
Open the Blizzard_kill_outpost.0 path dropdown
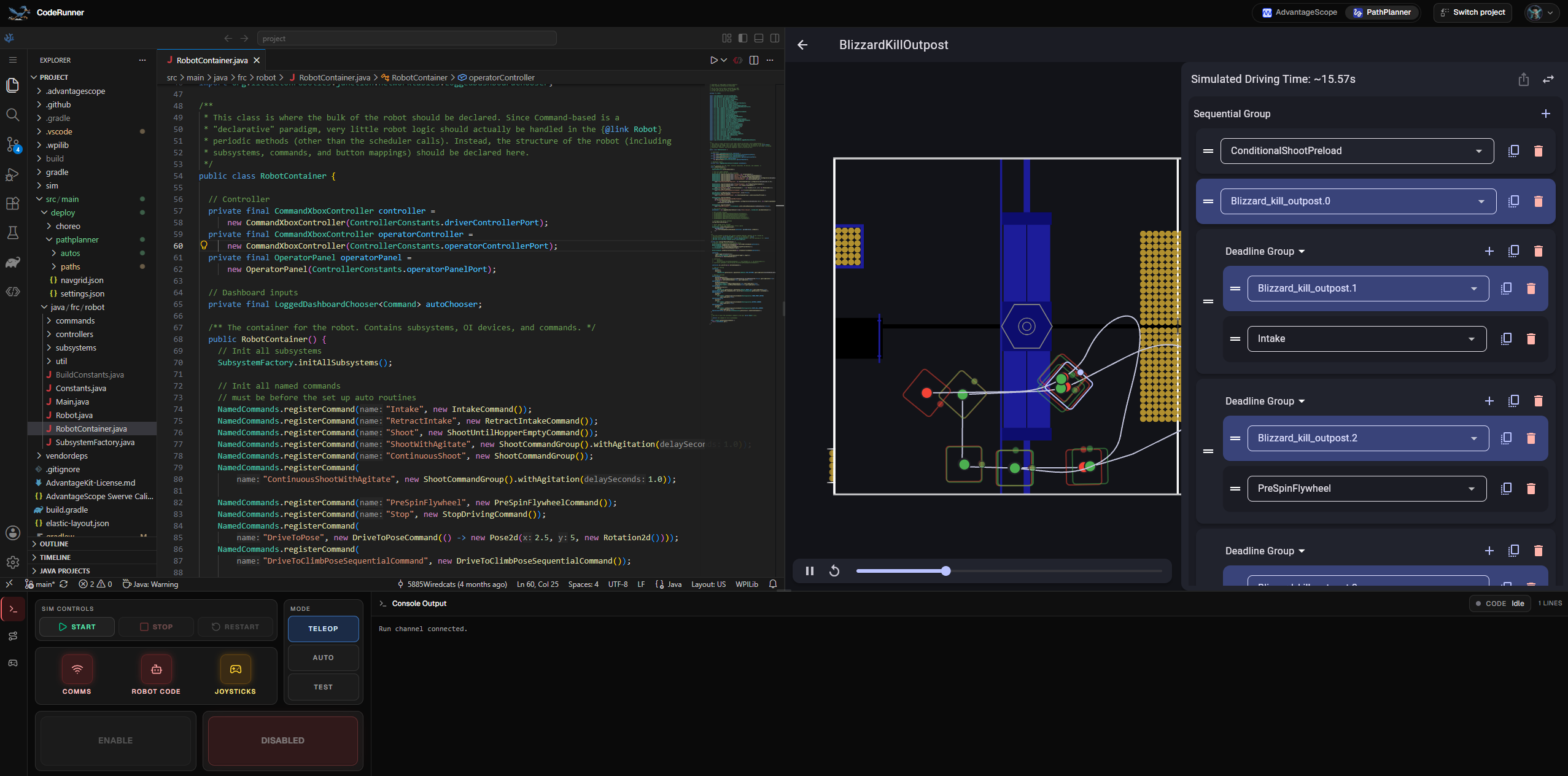click(1358, 201)
